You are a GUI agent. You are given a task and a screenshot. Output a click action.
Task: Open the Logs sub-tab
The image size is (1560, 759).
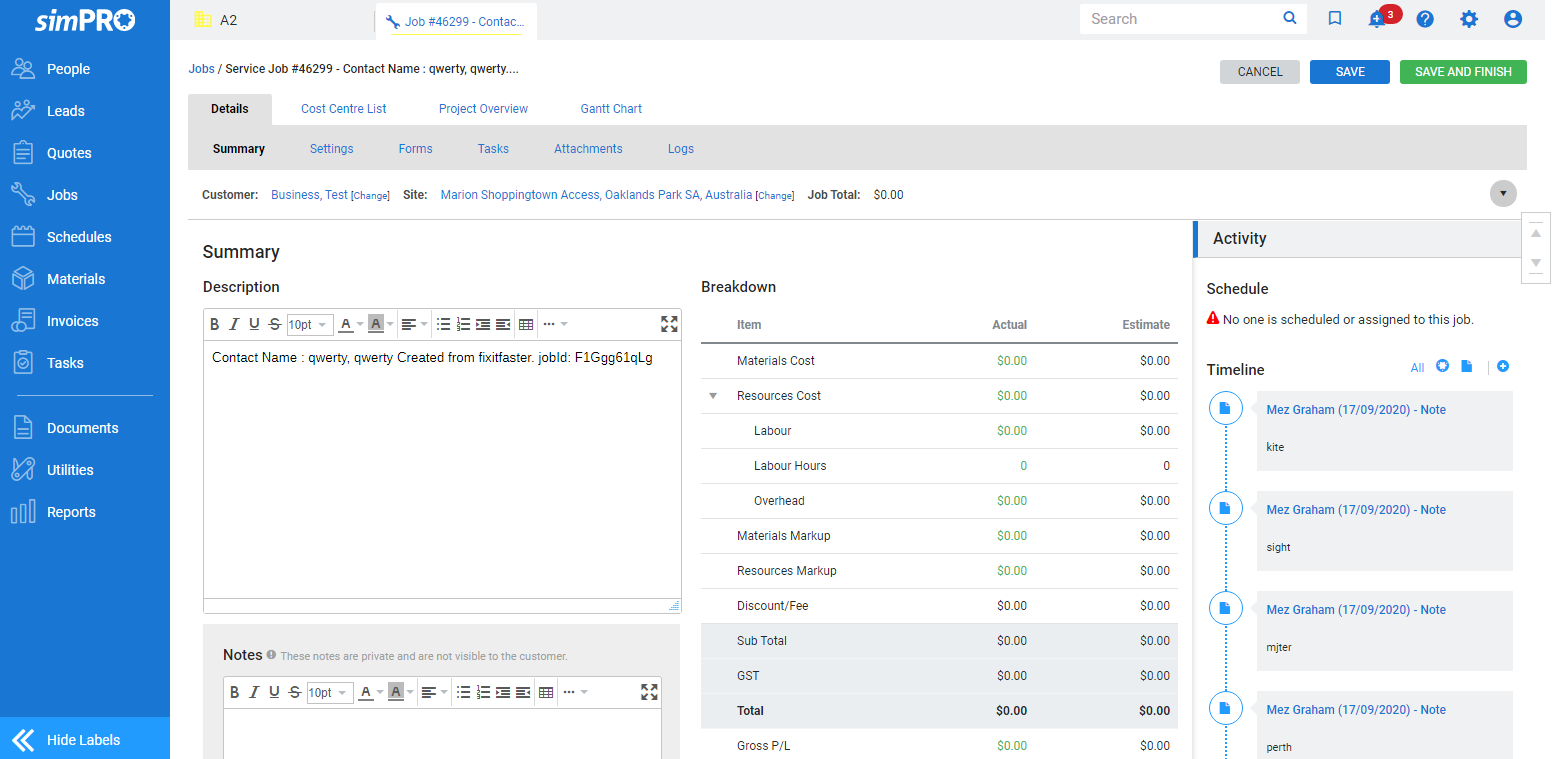681,149
